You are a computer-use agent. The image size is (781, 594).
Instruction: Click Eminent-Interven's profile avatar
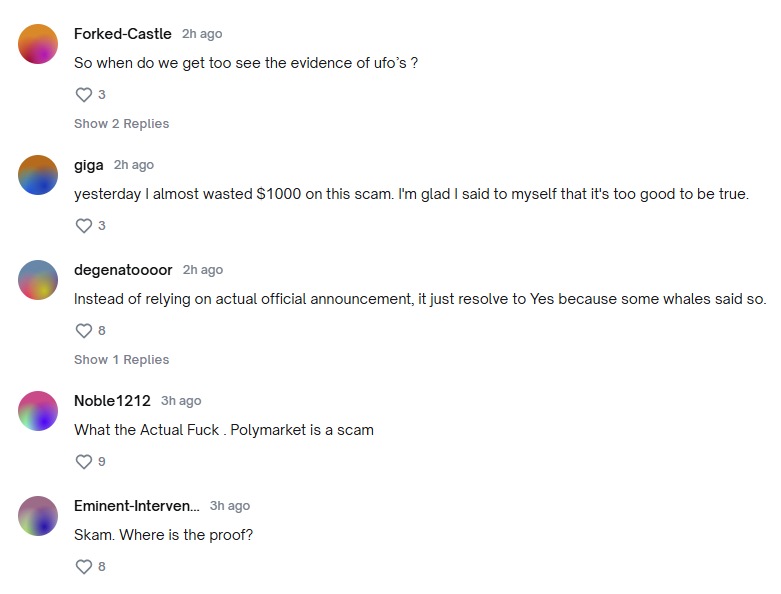pyautogui.click(x=38, y=516)
